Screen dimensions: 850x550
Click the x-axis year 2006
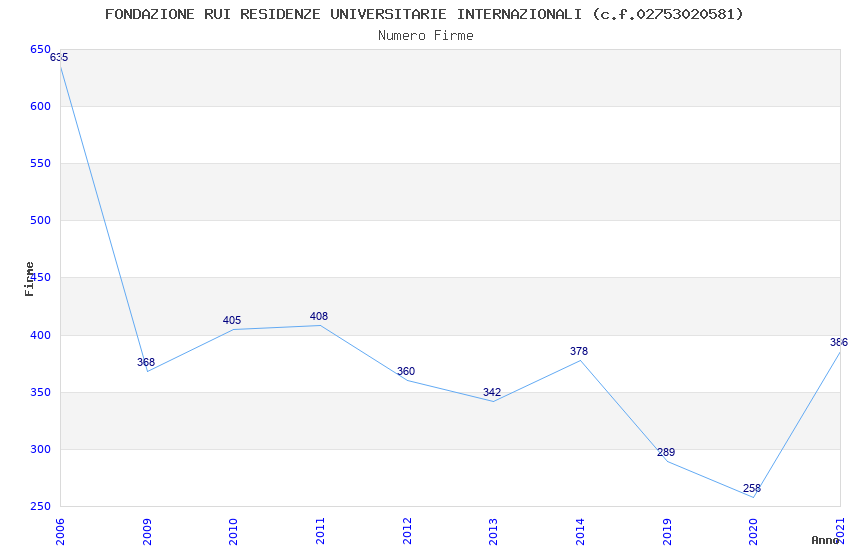(60, 532)
